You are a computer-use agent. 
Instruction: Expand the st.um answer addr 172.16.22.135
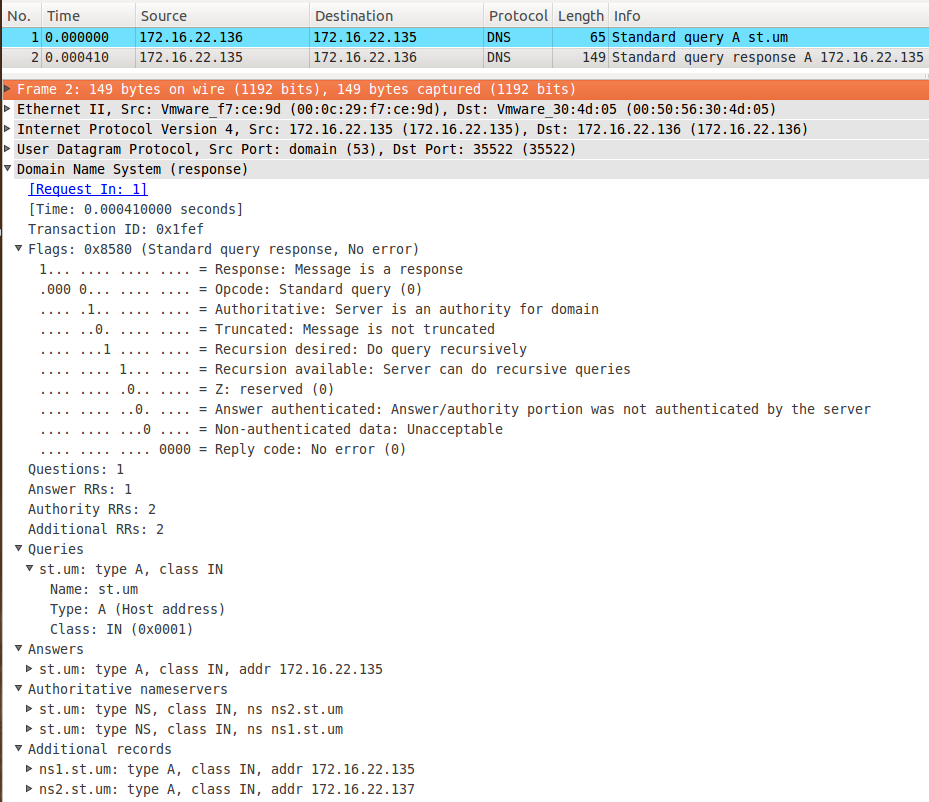(x=29, y=669)
